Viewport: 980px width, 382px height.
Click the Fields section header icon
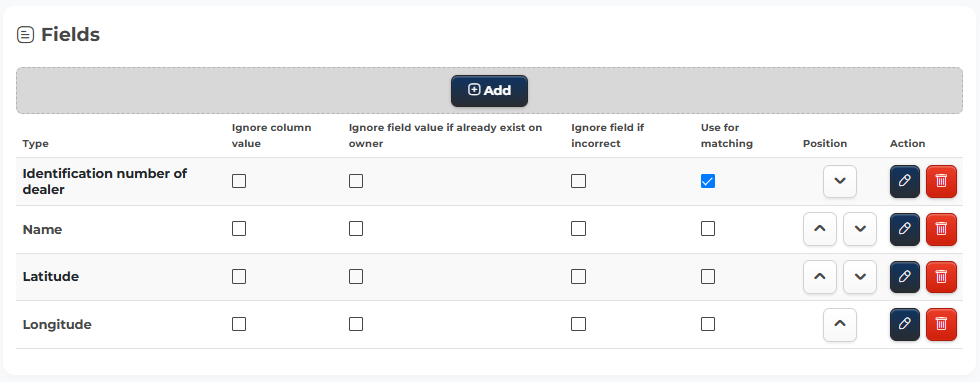coord(25,35)
